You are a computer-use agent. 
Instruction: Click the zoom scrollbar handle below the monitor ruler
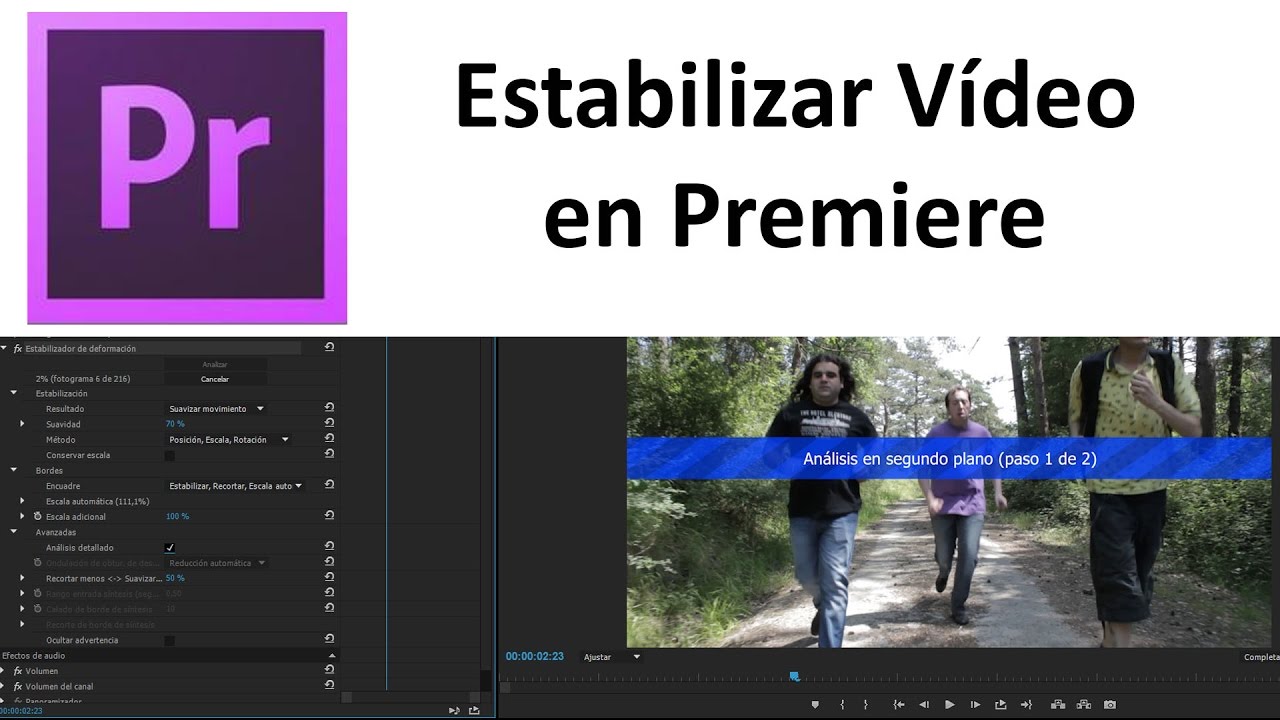pyautogui.click(x=505, y=687)
